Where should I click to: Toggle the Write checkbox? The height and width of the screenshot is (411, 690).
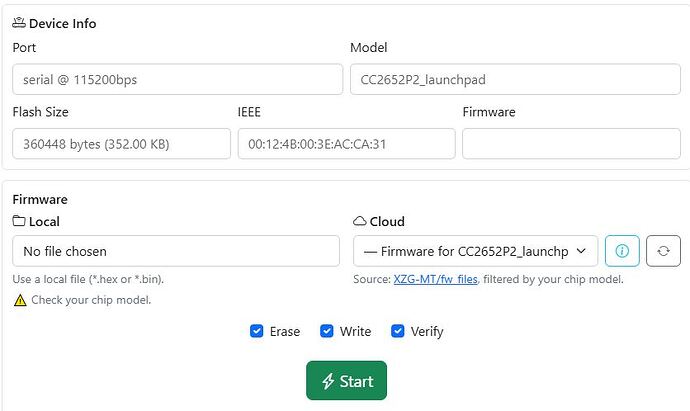point(327,331)
